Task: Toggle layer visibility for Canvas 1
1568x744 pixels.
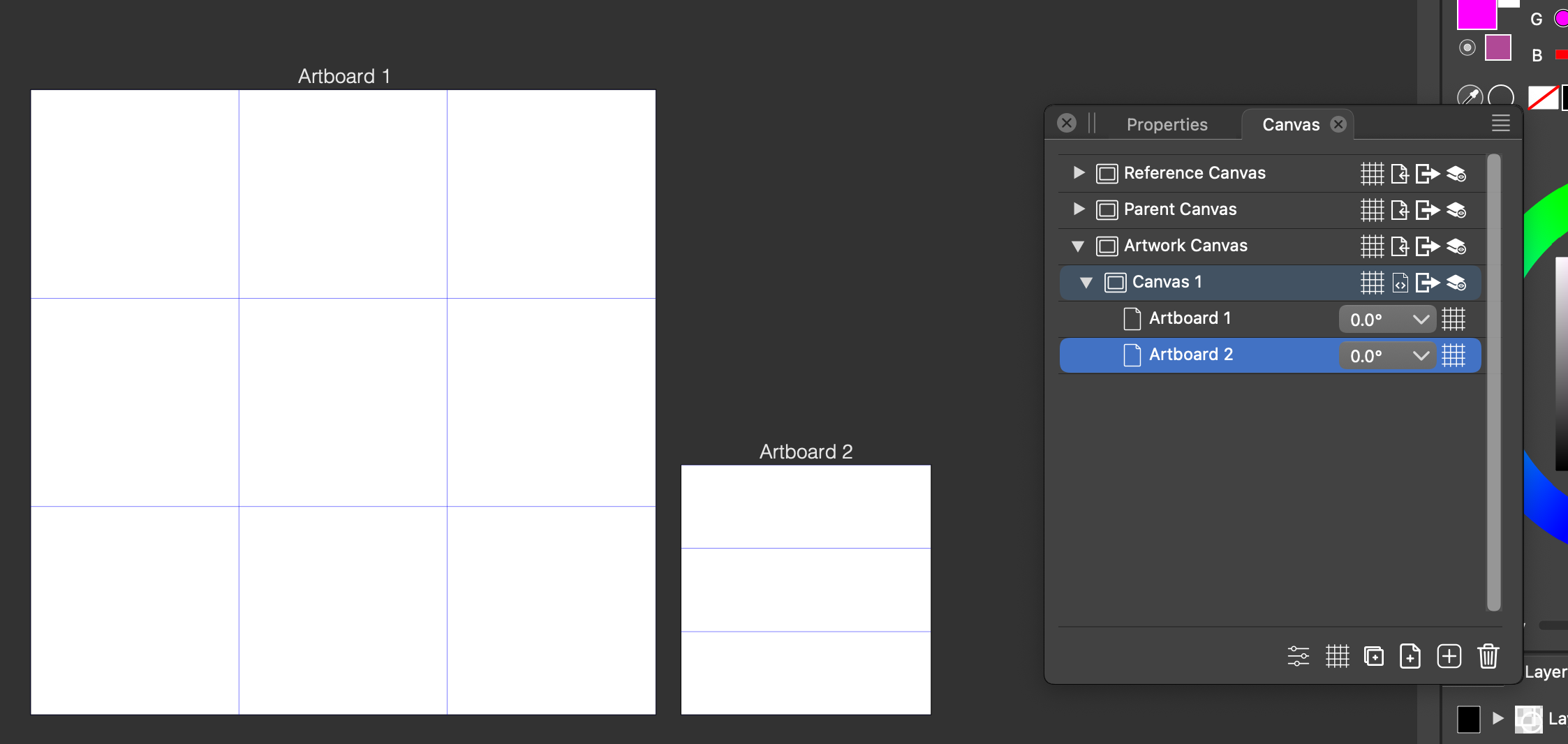Action: [1456, 283]
